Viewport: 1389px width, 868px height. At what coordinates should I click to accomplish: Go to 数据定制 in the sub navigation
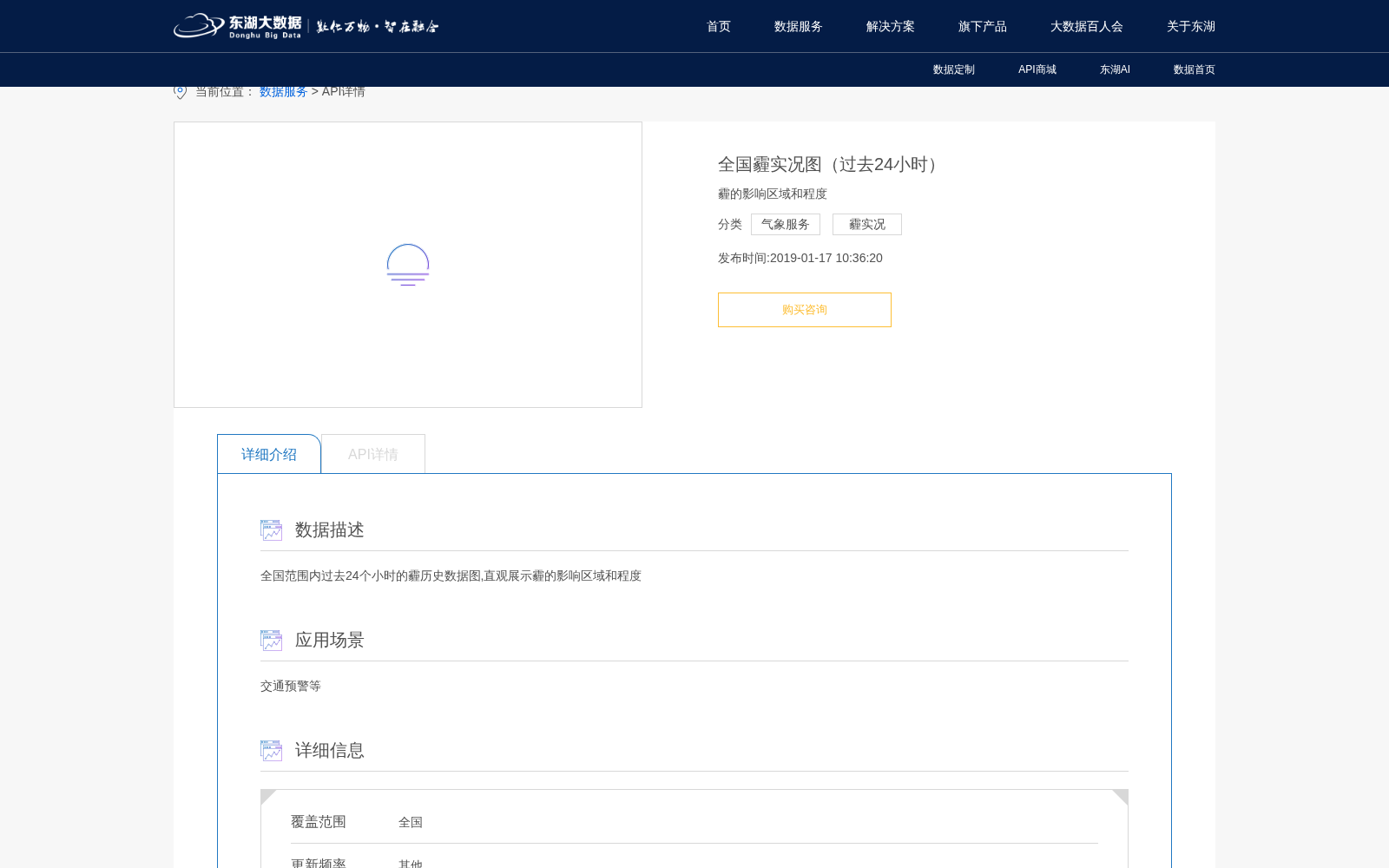pyautogui.click(x=954, y=69)
